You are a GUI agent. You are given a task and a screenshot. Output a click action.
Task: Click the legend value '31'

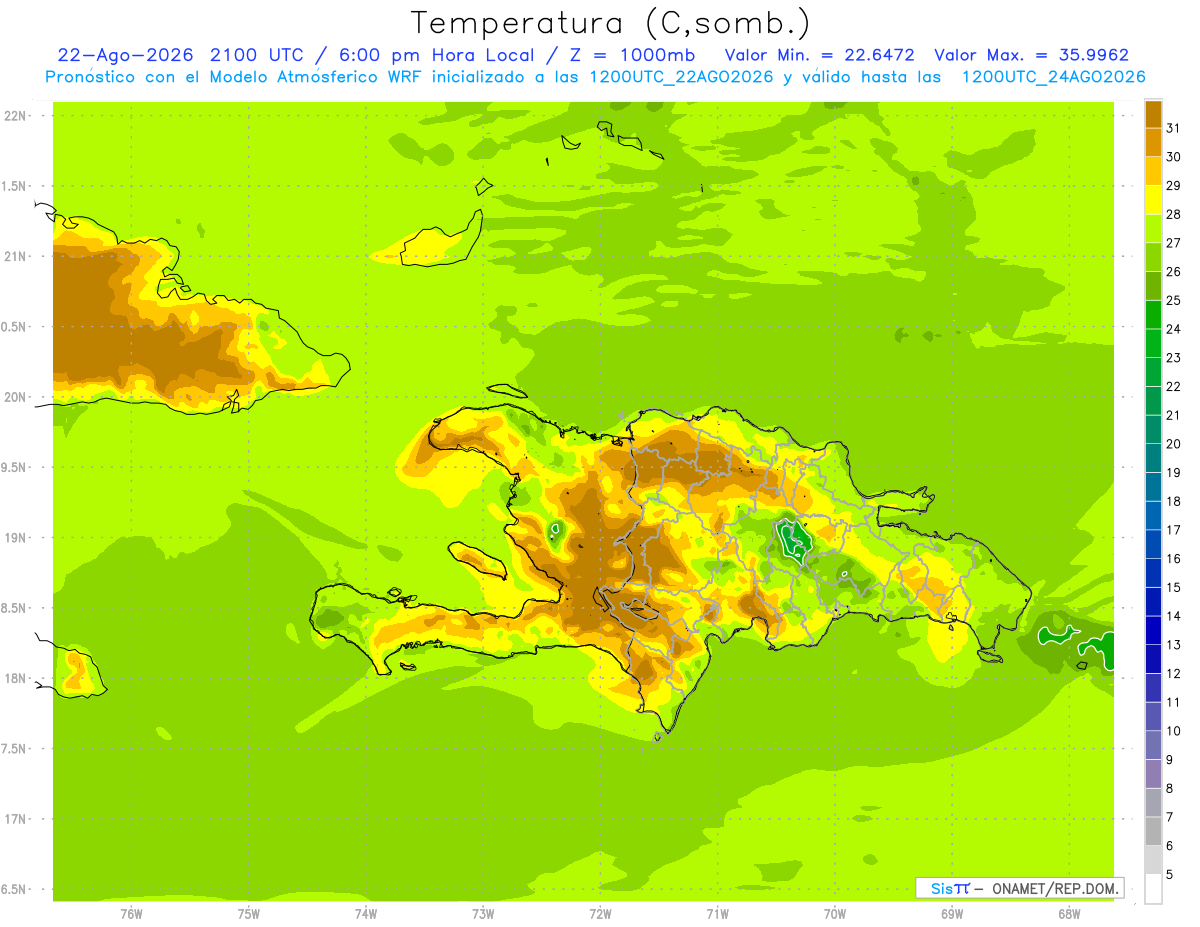click(x=1174, y=127)
